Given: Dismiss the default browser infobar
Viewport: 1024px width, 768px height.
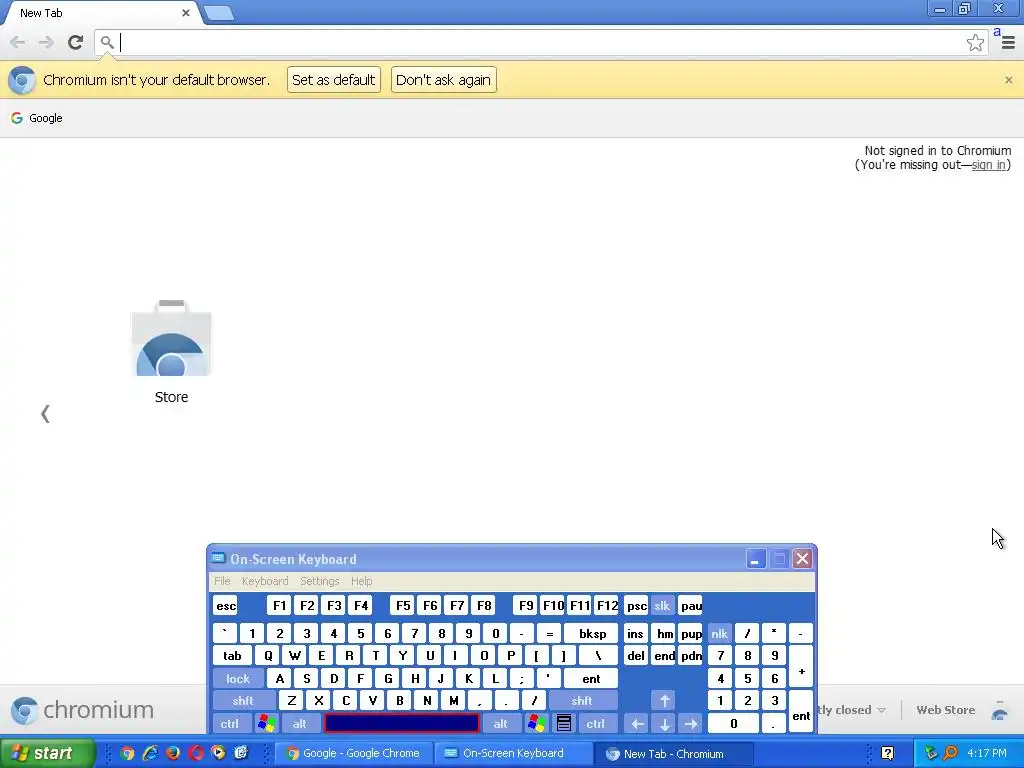Looking at the screenshot, I should 1008,80.
